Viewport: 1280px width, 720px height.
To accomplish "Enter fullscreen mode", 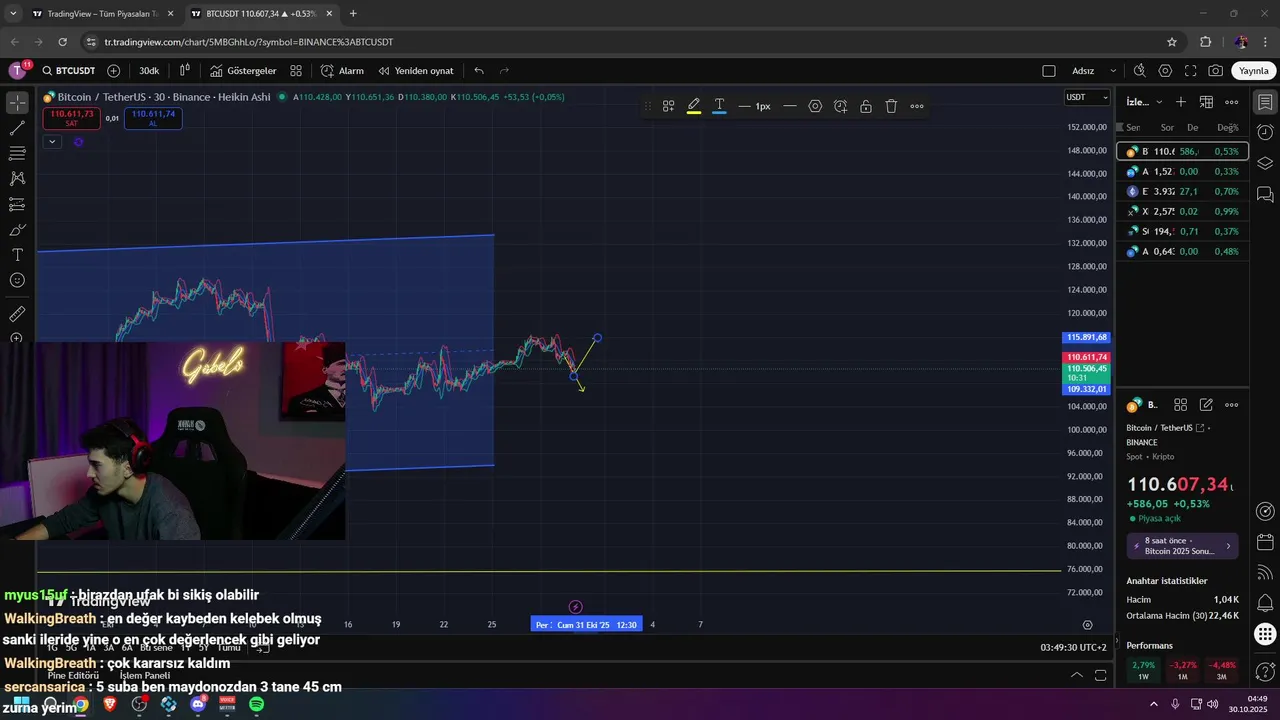I will coord(1190,71).
